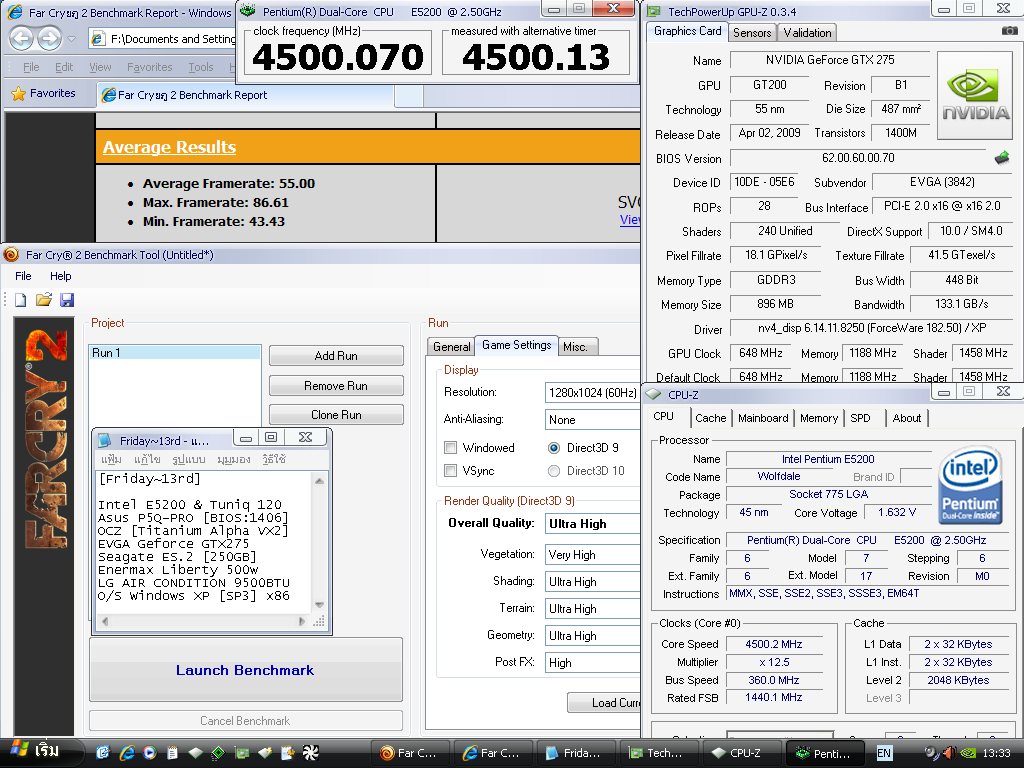Switch to the Cache tab in CPU-Z
The height and width of the screenshot is (768, 1024).
point(711,418)
